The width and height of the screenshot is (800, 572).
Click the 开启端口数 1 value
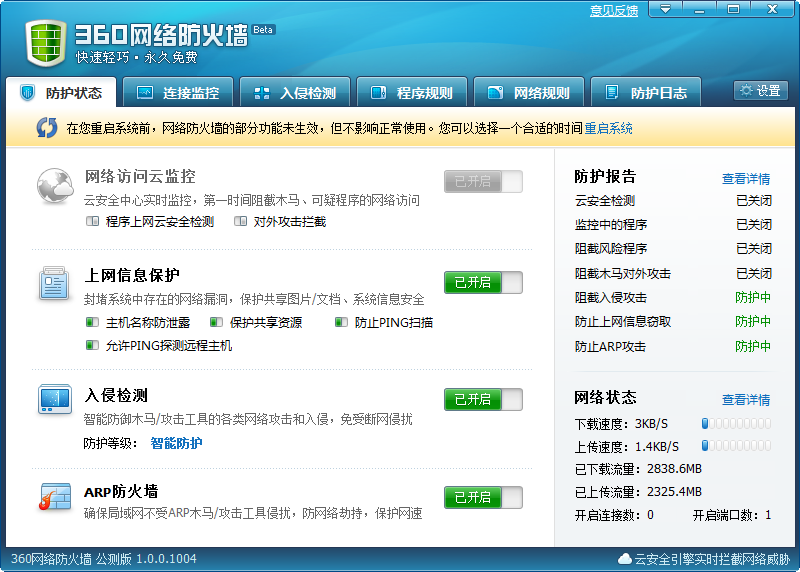click(768, 515)
